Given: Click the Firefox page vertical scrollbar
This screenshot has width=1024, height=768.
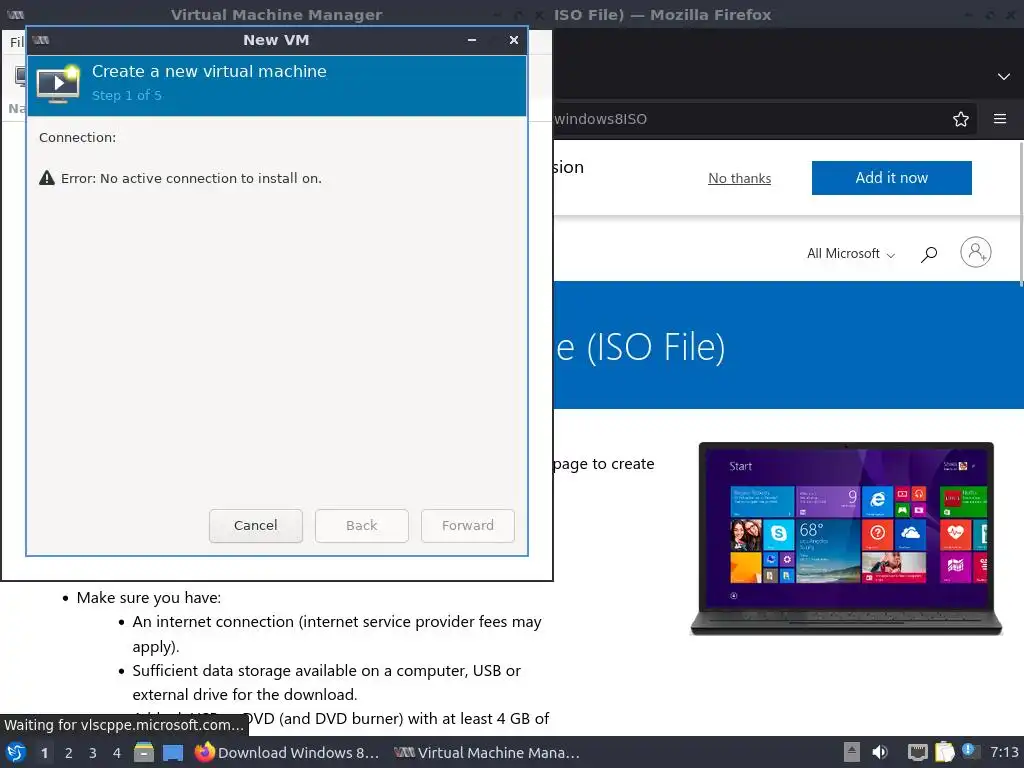Looking at the screenshot, I should click(x=1020, y=214).
